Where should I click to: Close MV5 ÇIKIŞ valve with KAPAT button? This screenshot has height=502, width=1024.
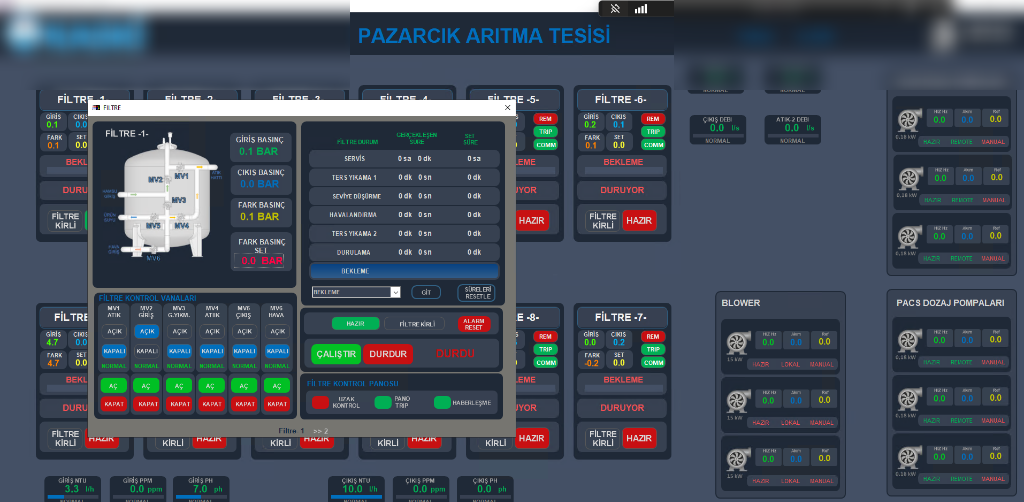click(x=245, y=404)
